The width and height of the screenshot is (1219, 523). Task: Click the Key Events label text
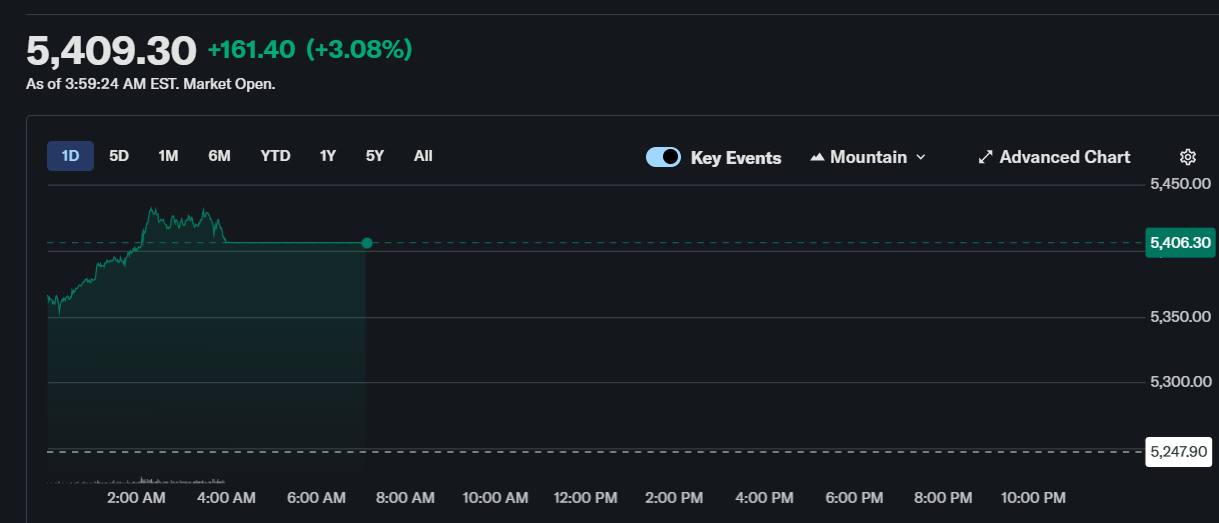tap(736, 158)
